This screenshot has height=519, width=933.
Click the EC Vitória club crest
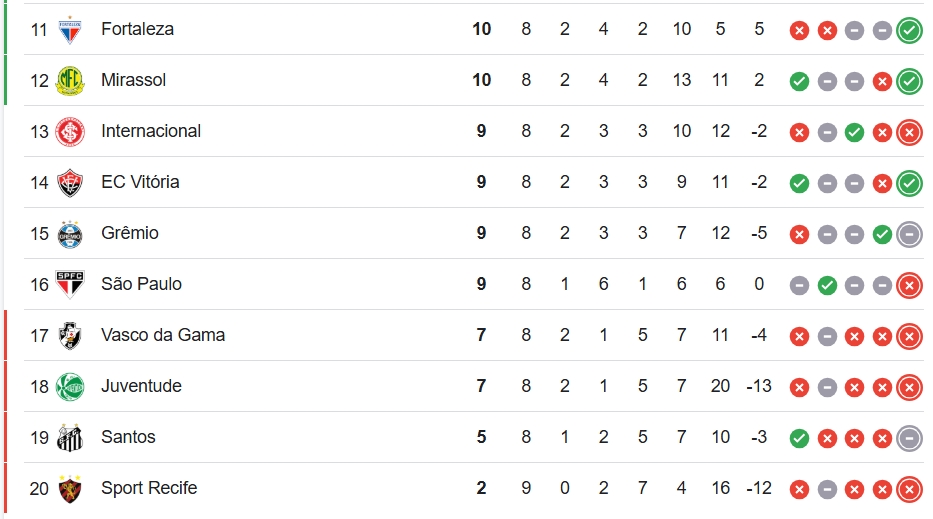(70, 183)
